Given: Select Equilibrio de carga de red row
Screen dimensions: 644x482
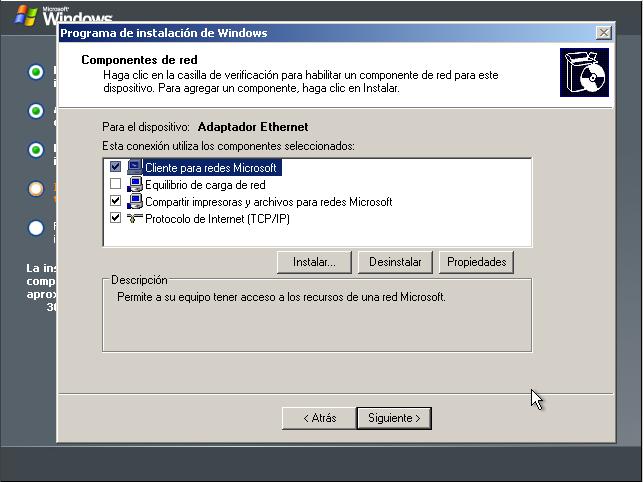Looking at the screenshot, I should 205,185.
